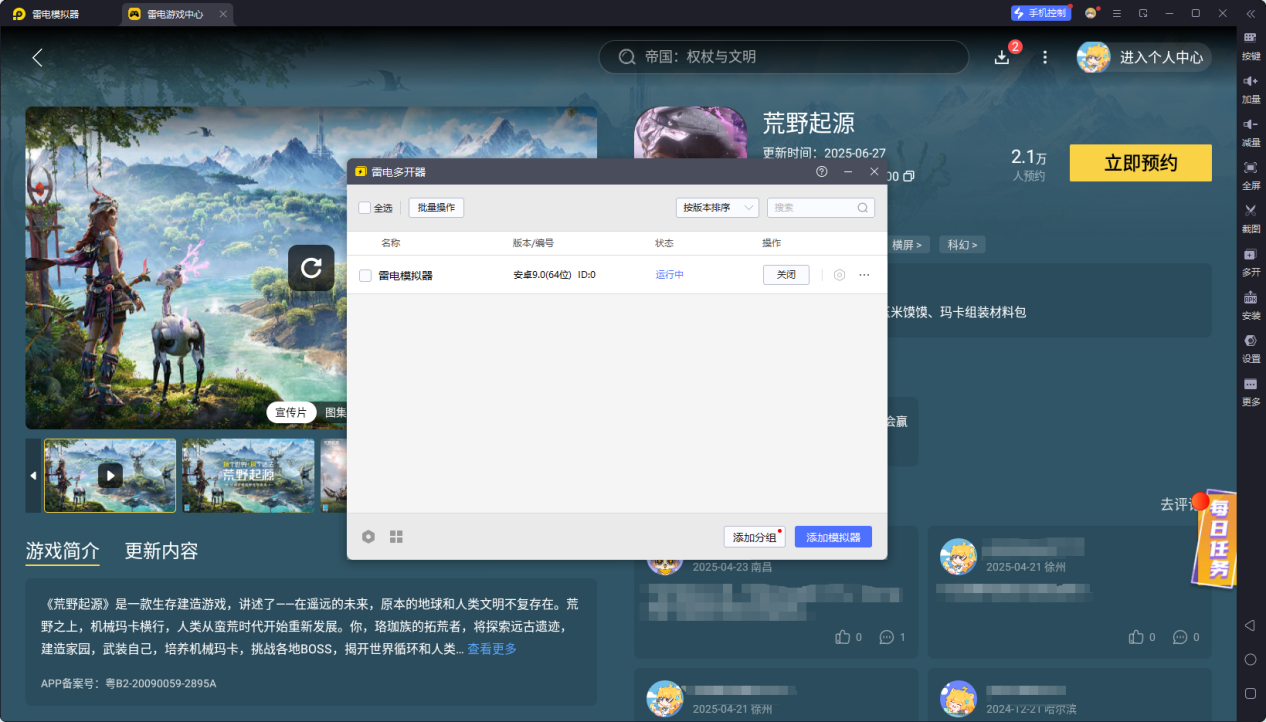The height and width of the screenshot is (722, 1266).
Task: Open the three-dot menu for the 雷电模拟器 row
Action: pyautogui.click(x=864, y=275)
